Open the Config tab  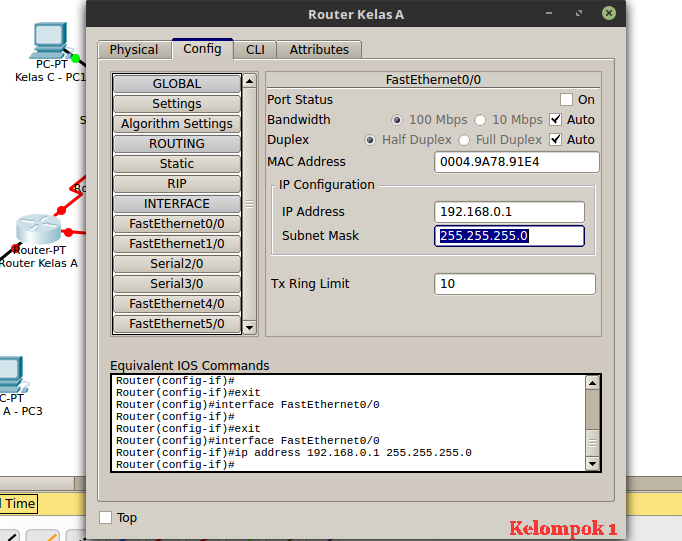202,49
